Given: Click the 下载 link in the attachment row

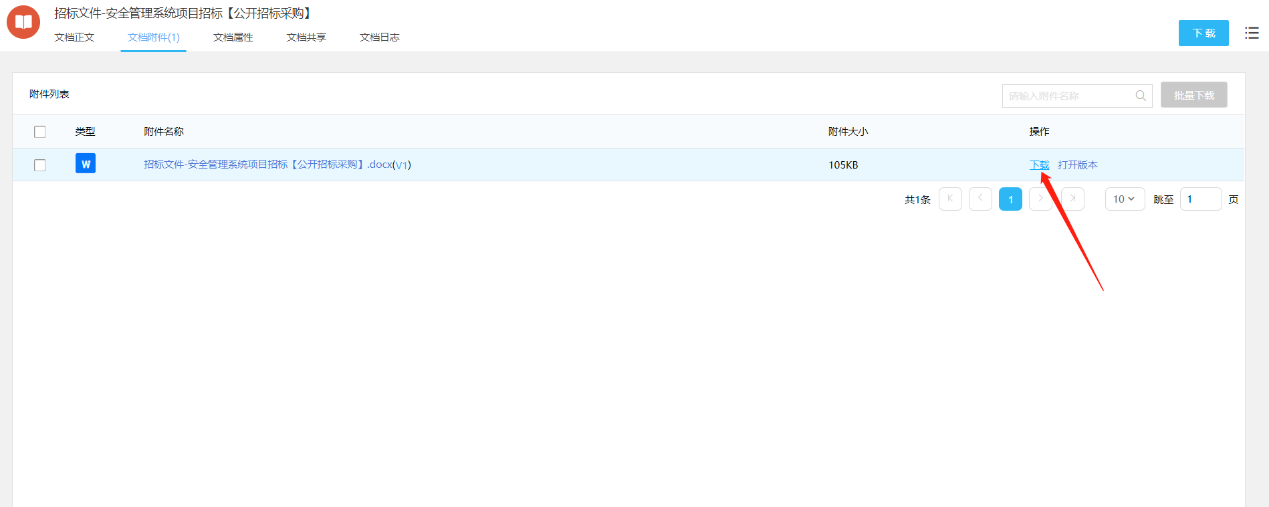Looking at the screenshot, I should [1039, 165].
